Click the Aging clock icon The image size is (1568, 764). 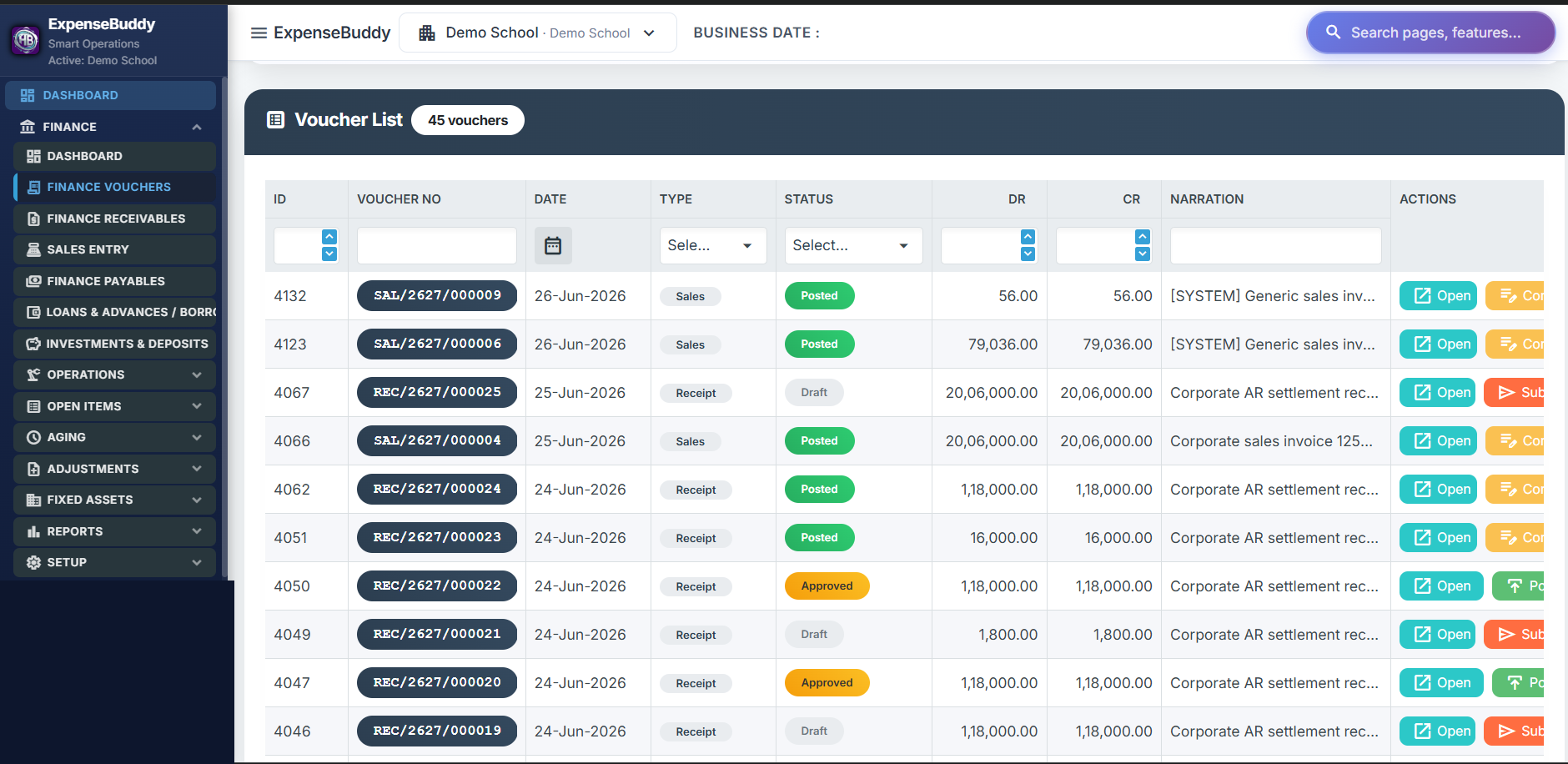[33, 437]
